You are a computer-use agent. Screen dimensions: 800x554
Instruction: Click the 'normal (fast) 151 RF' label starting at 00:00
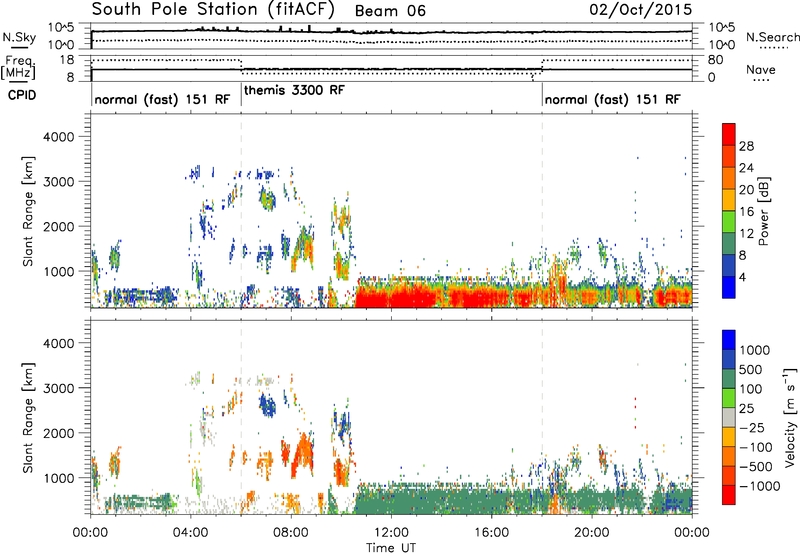(162, 99)
